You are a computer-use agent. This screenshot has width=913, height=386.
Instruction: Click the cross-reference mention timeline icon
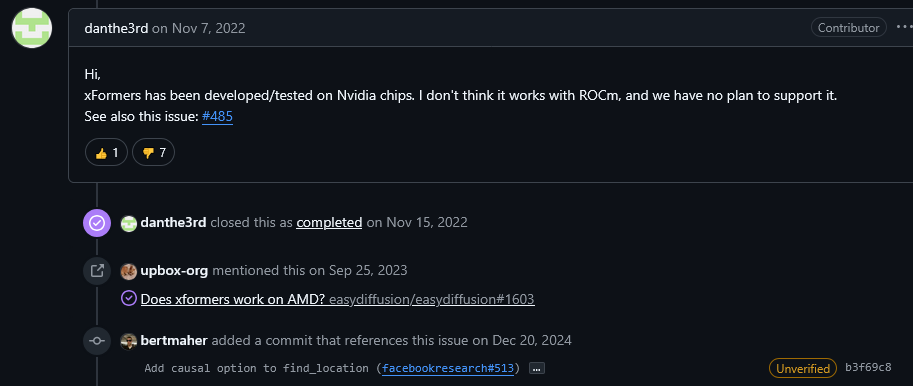[97, 271]
